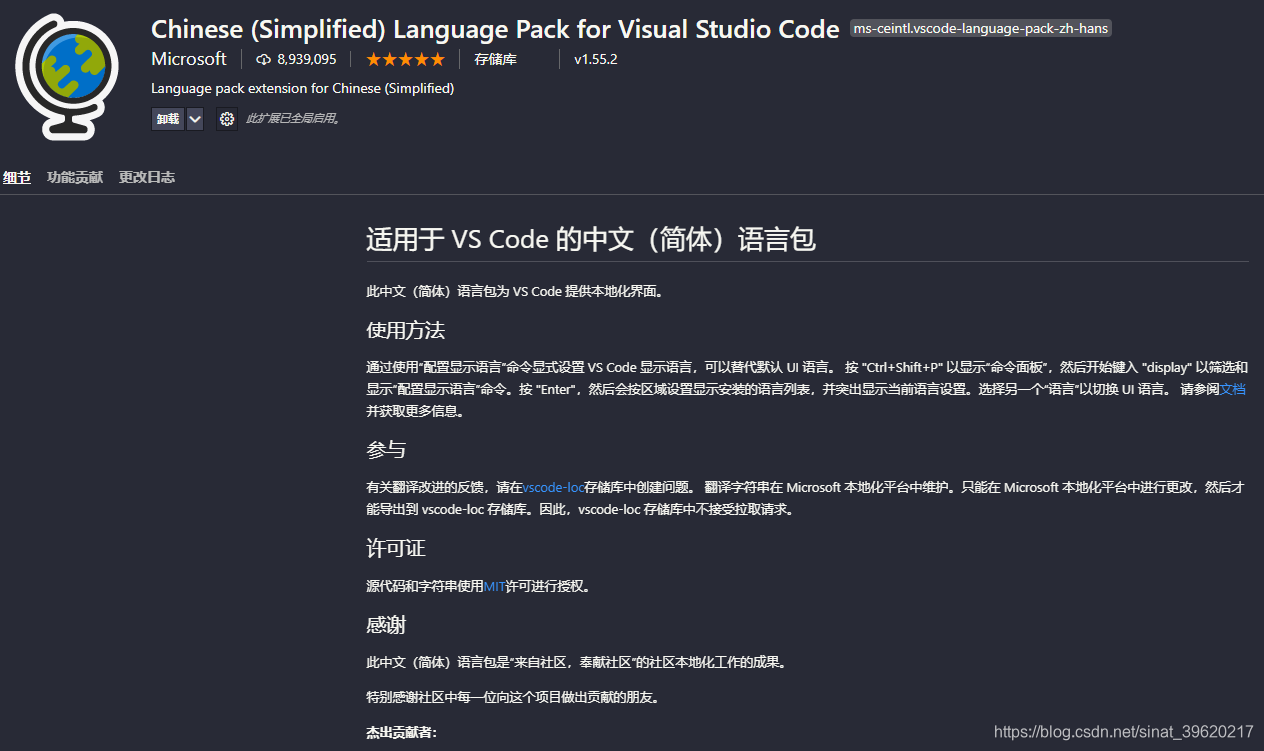The height and width of the screenshot is (751, 1264).
Task: Click the 此扩展已全局启用 status text
Action: pos(294,119)
